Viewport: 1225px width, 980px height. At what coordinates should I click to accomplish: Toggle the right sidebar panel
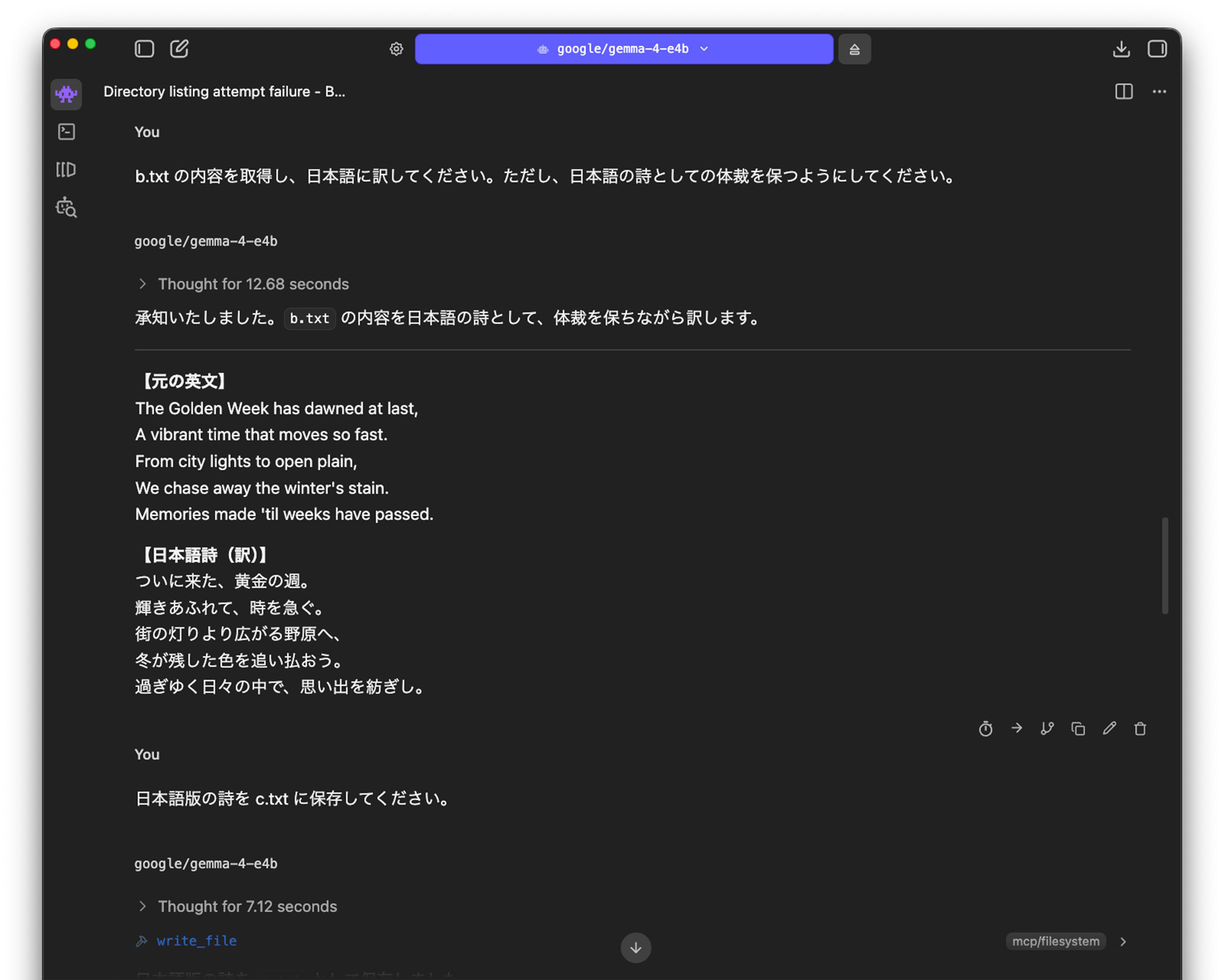[x=1157, y=49]
